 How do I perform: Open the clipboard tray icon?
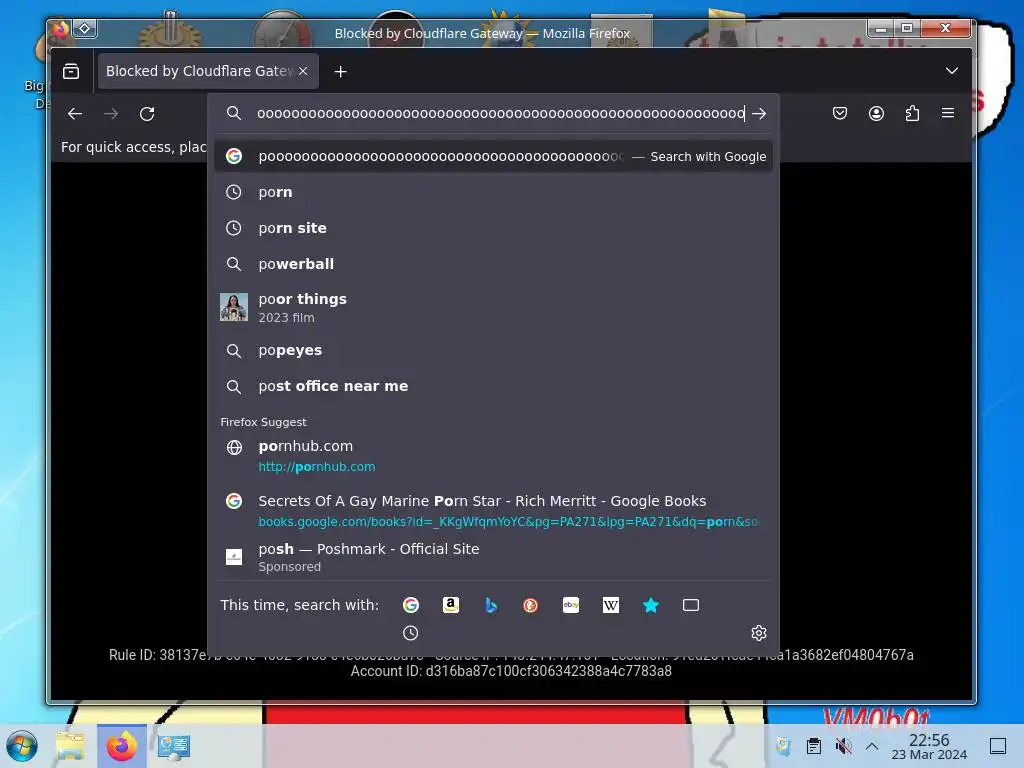[x=814, y=746]
